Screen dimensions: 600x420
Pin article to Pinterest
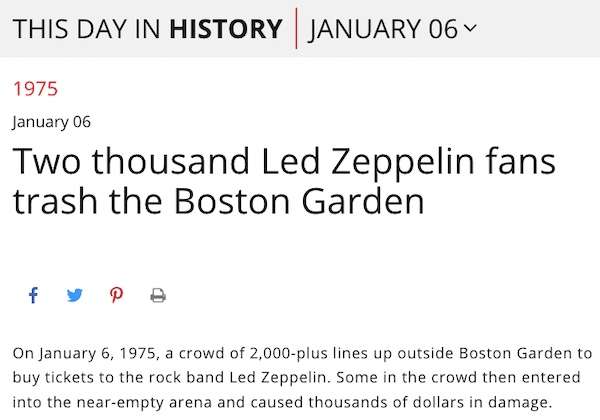[x=116, y=296]
